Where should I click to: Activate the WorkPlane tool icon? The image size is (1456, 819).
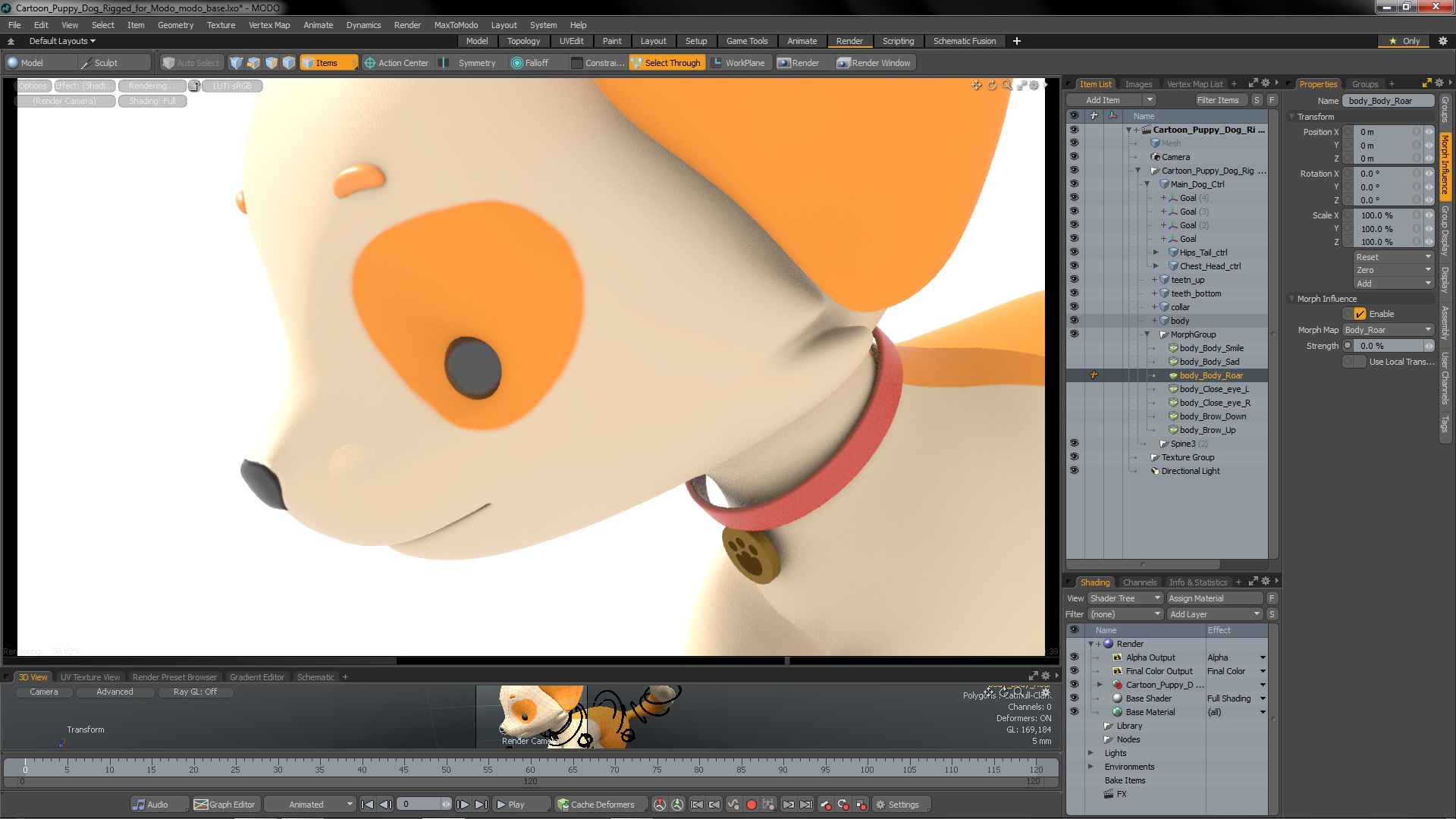pyautogui.click(x=716, y=63)
